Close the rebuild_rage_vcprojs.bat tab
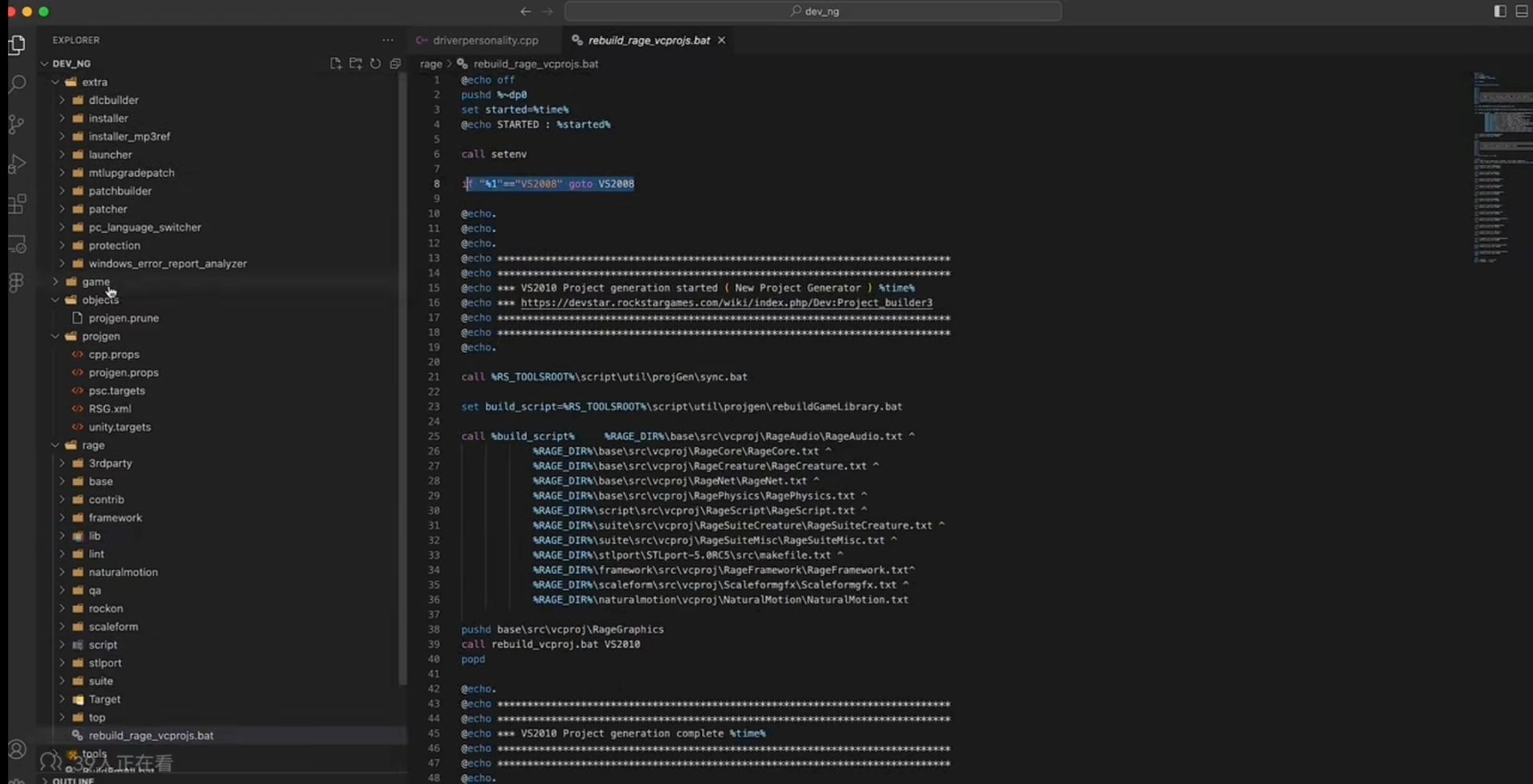 click(722, 40)
